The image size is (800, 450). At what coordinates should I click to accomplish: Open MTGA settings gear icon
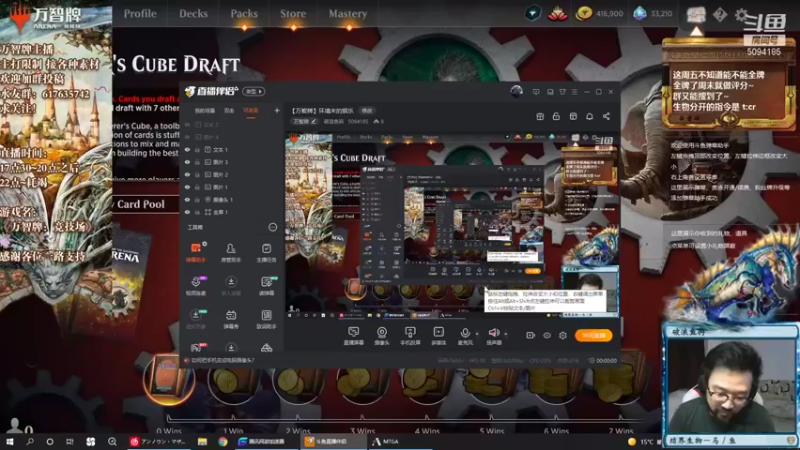(741, 14)
